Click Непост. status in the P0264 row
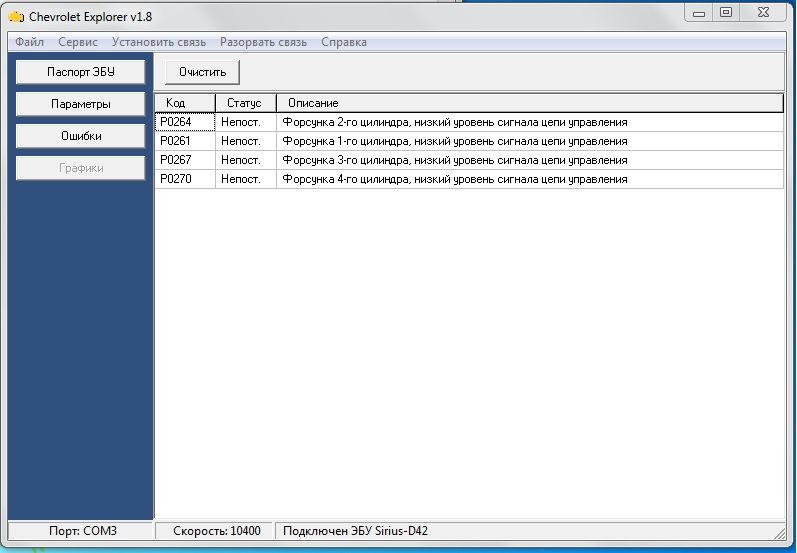797x553 pixels. tap(246, 122)
